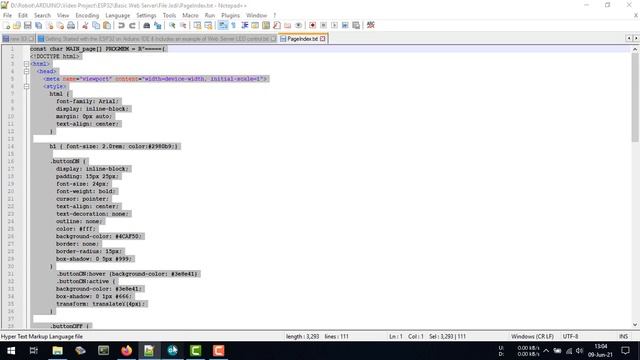Image resolution: width=640 pixels, height=360 pixels.
Task: Toggle indent guide display
Action: click(x=244, y=25)
